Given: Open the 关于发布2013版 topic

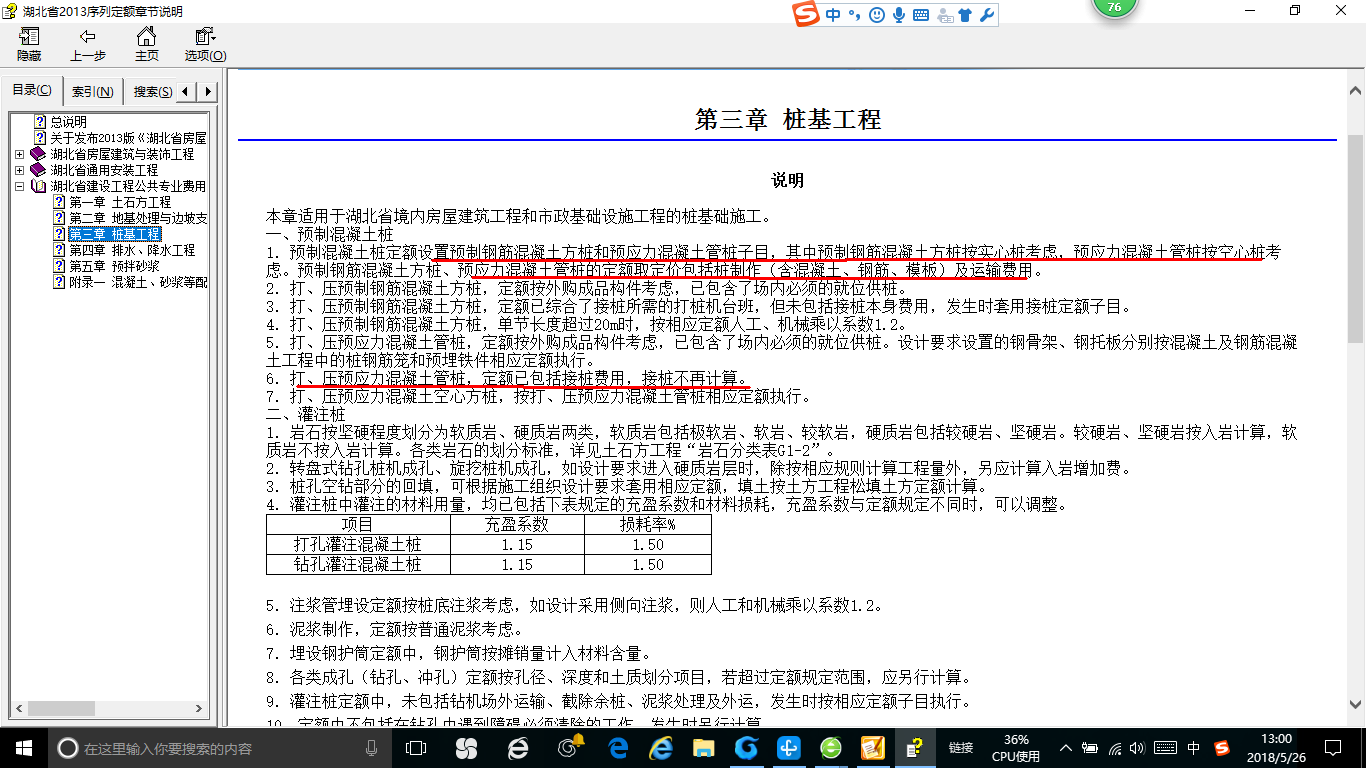Looking at the screenshot, I should 128,138.
